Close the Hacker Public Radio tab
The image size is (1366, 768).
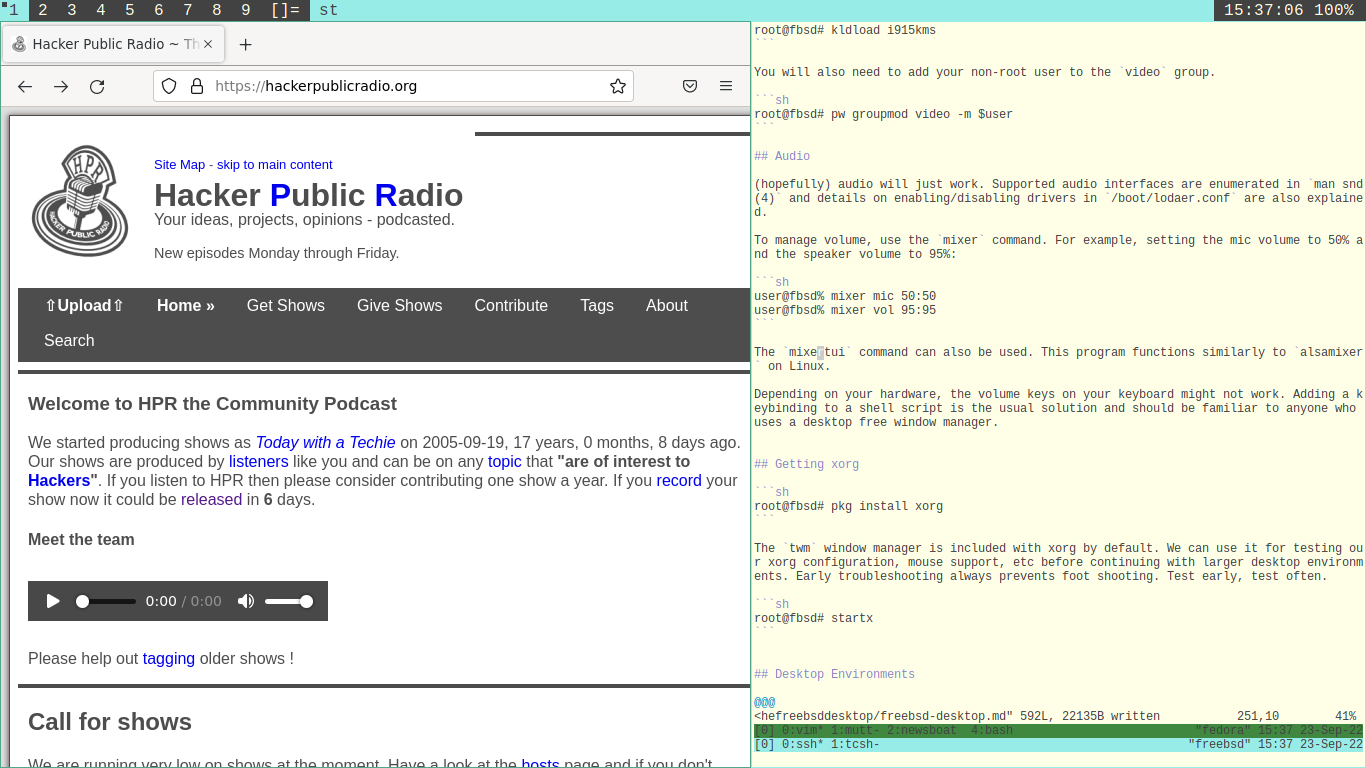tap(209, 44)
